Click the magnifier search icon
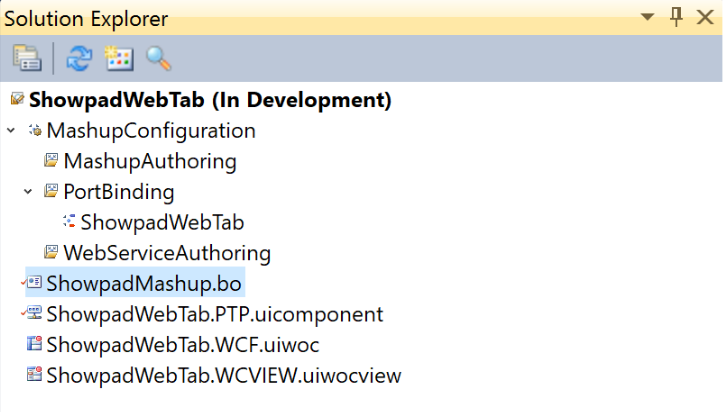The height and width of the screenshot is (412, 724). pos(158,59)
